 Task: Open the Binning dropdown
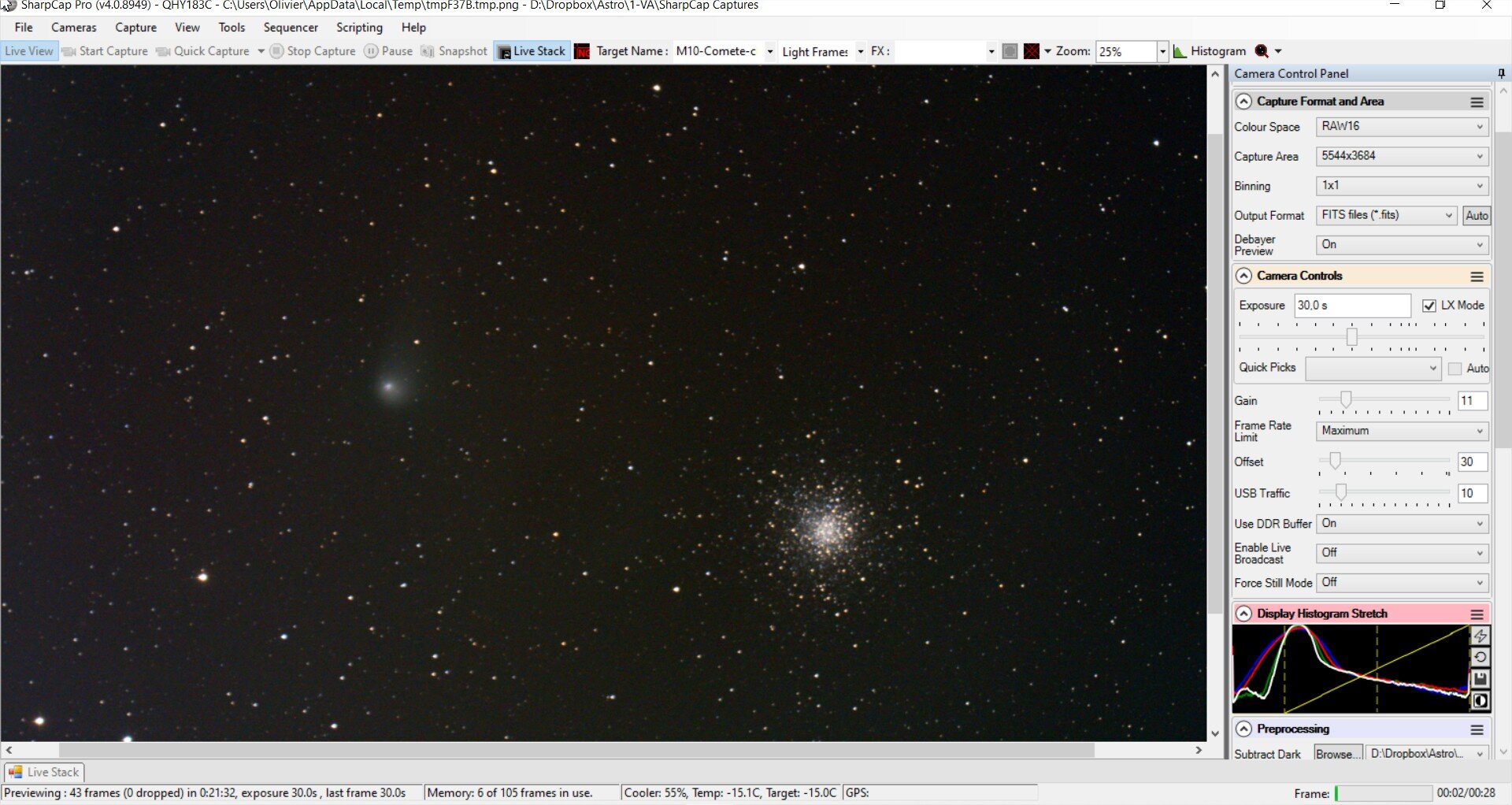tap(1403, 186)
